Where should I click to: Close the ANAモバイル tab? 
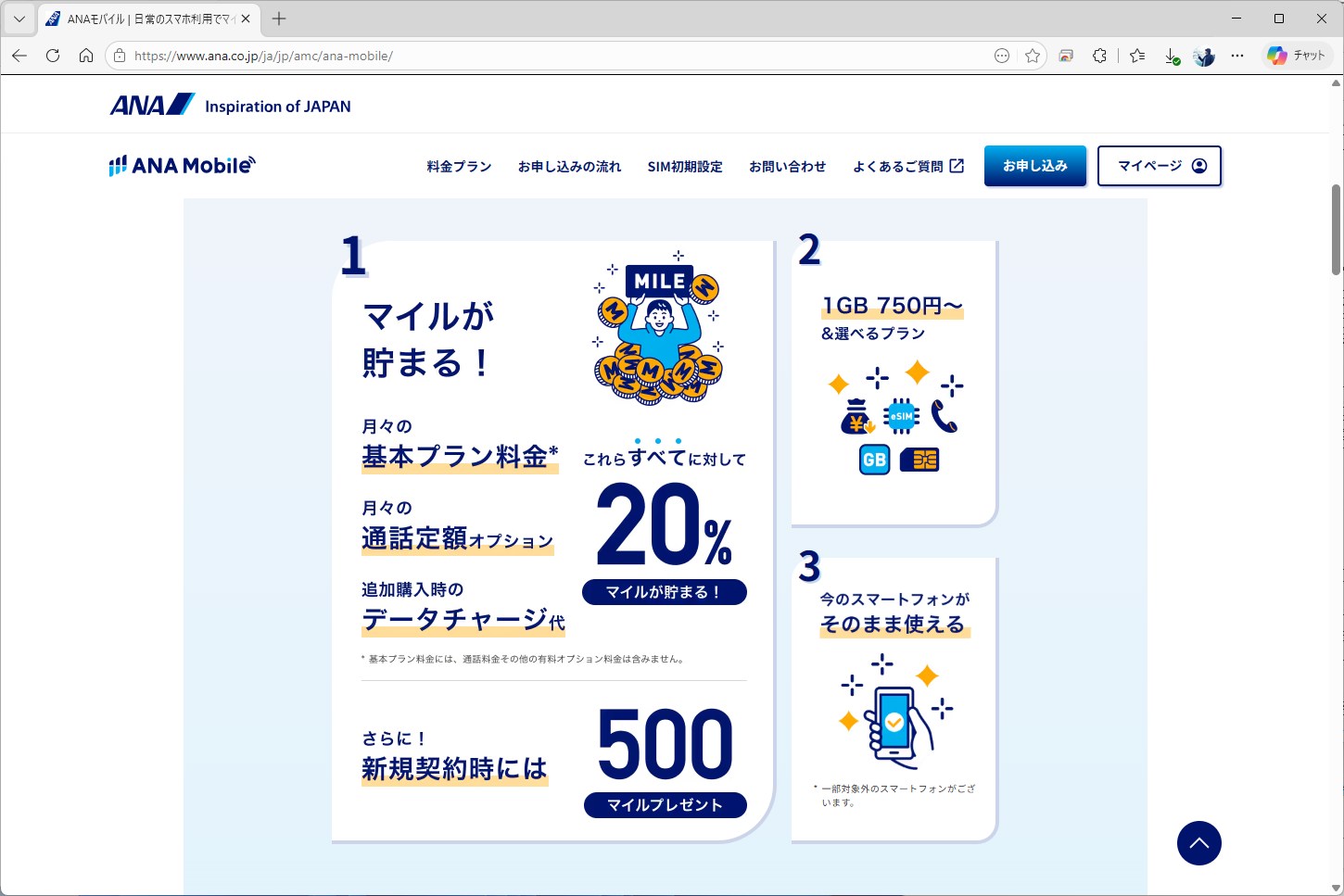pyautogui.click(x=246, y=19)
